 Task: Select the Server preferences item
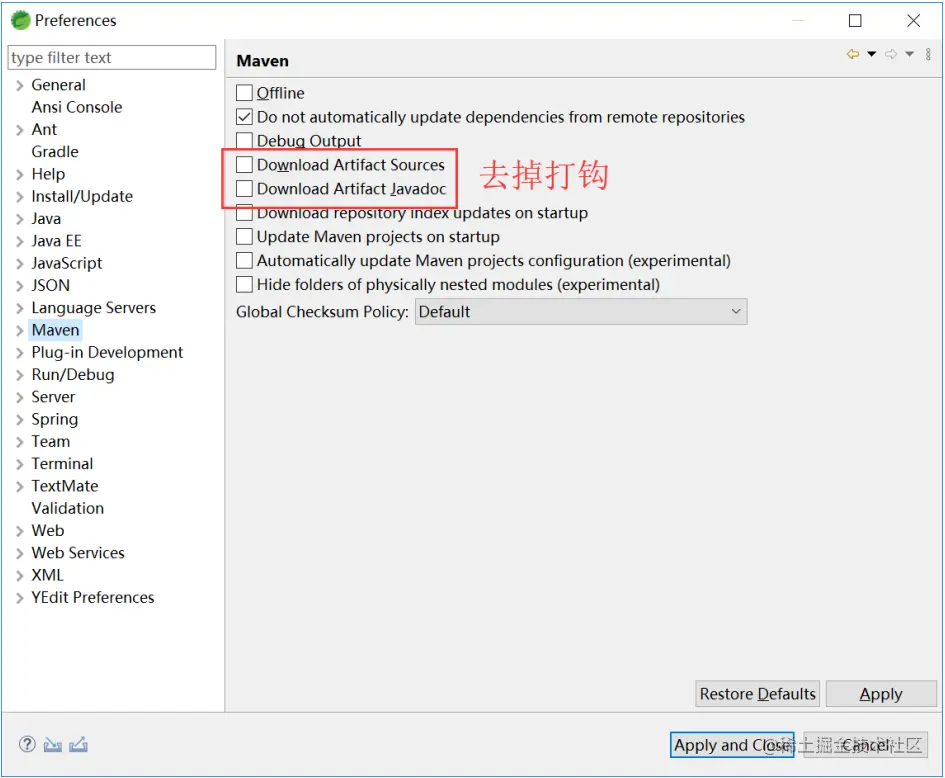tap(53, 397)
